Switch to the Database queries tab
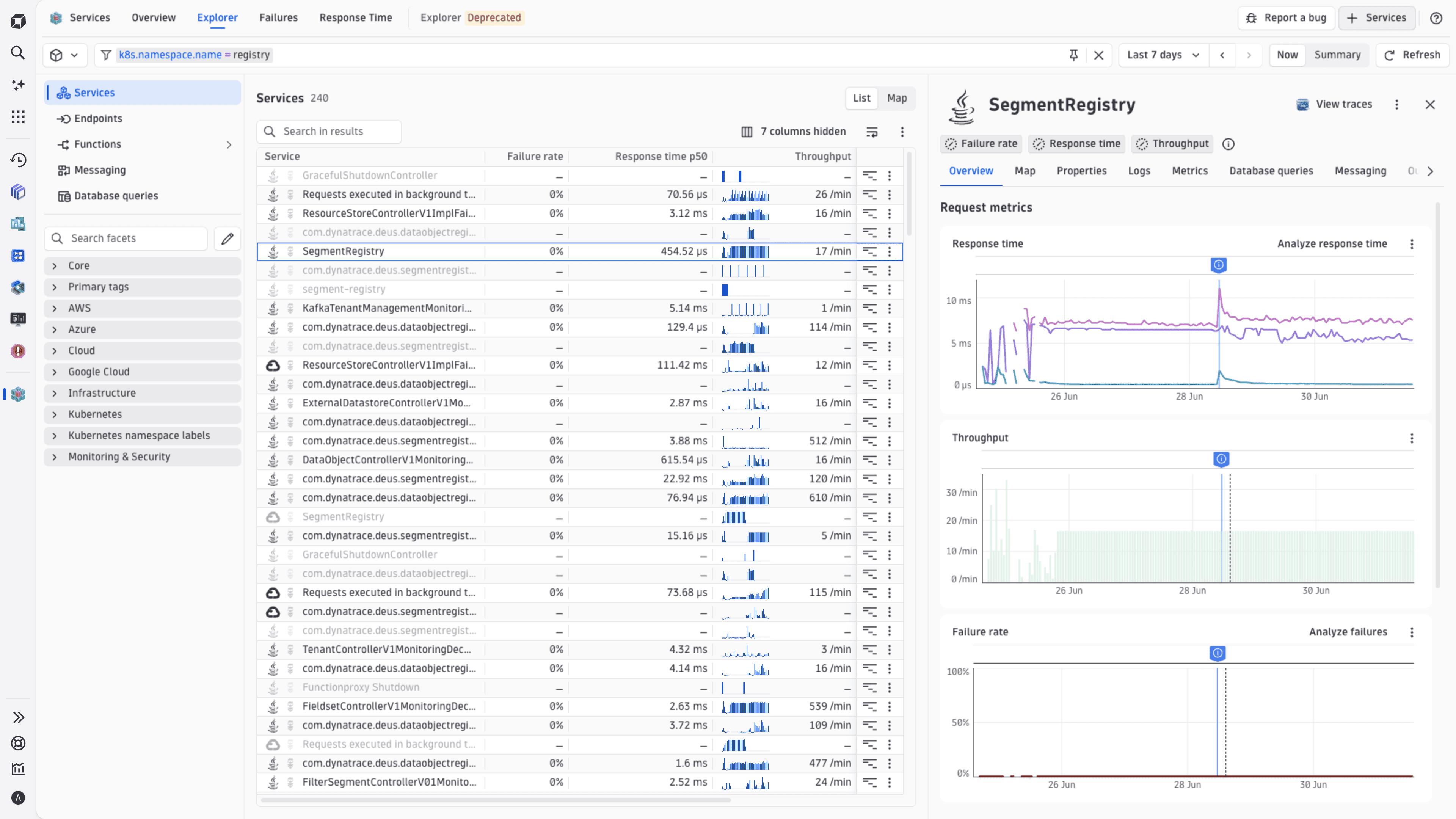The width and height of the screenshot is (1456, 819). click(x=1271, y=171)
